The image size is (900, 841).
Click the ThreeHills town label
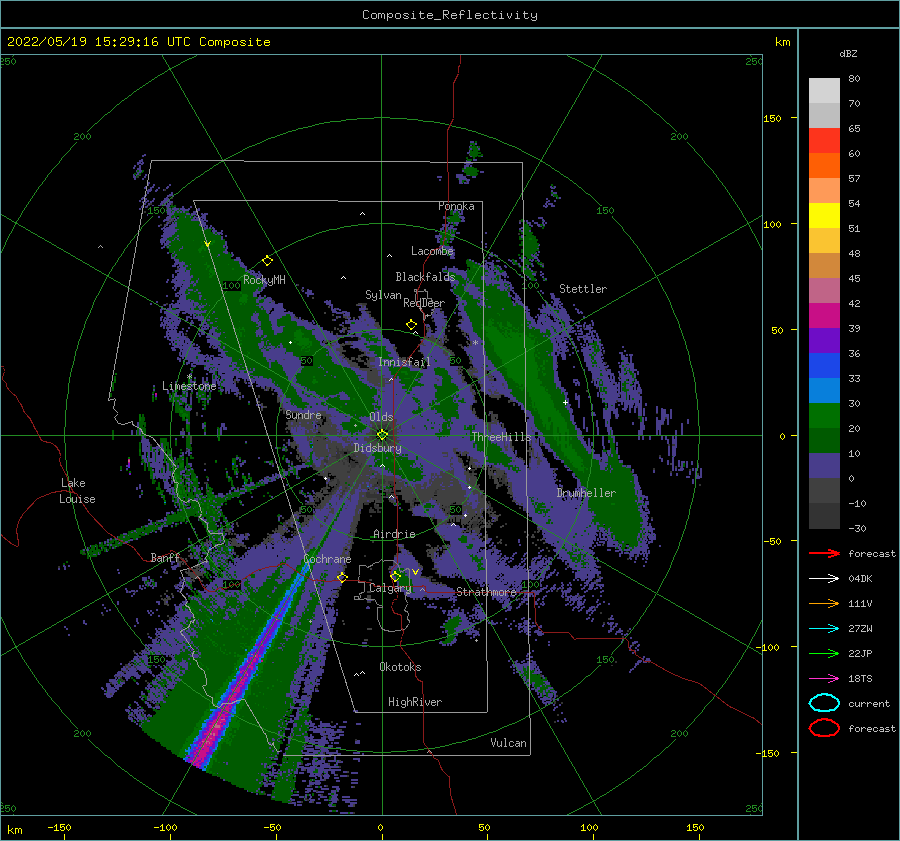coord(501,437)
